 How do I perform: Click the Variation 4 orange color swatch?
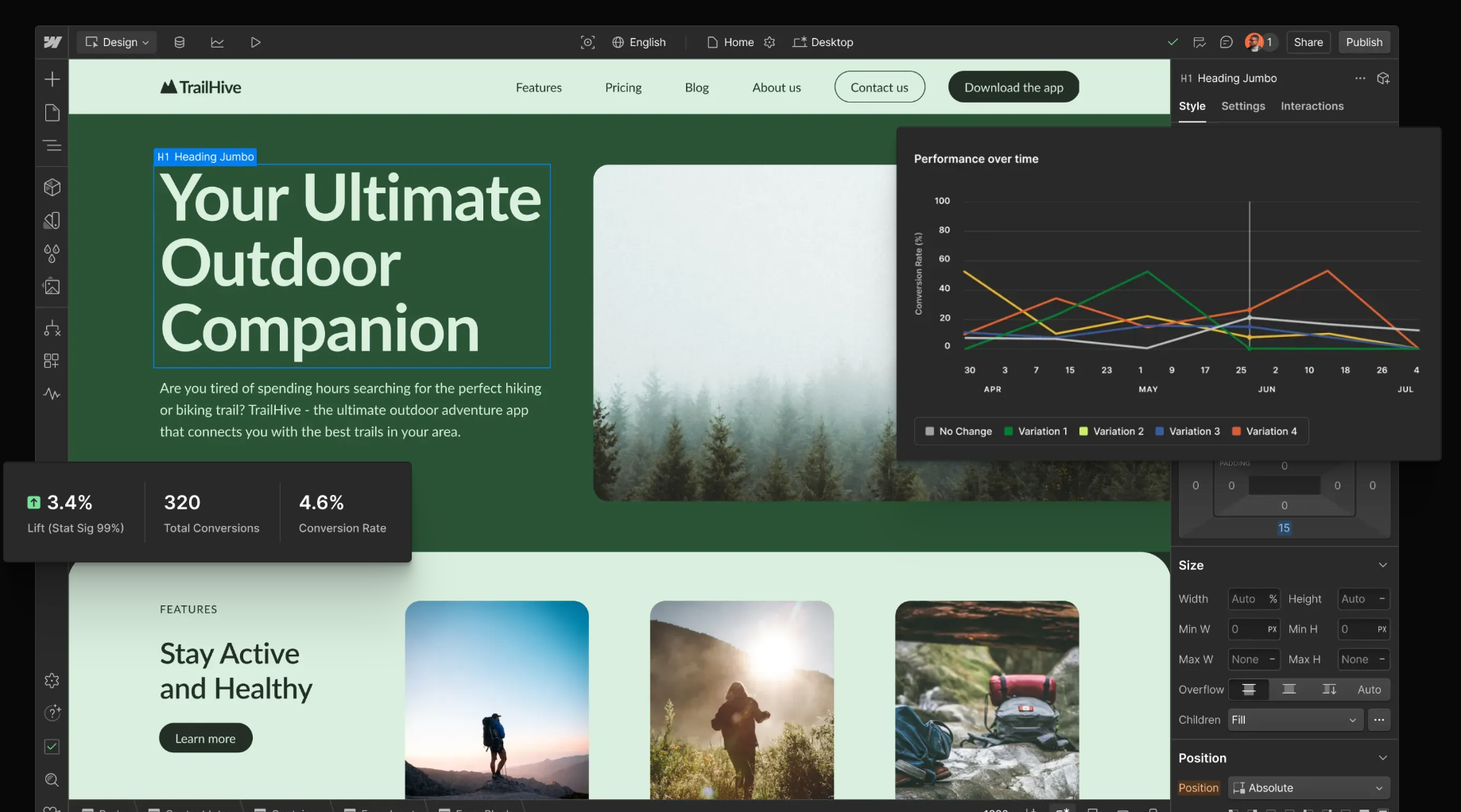(1234, 431)
